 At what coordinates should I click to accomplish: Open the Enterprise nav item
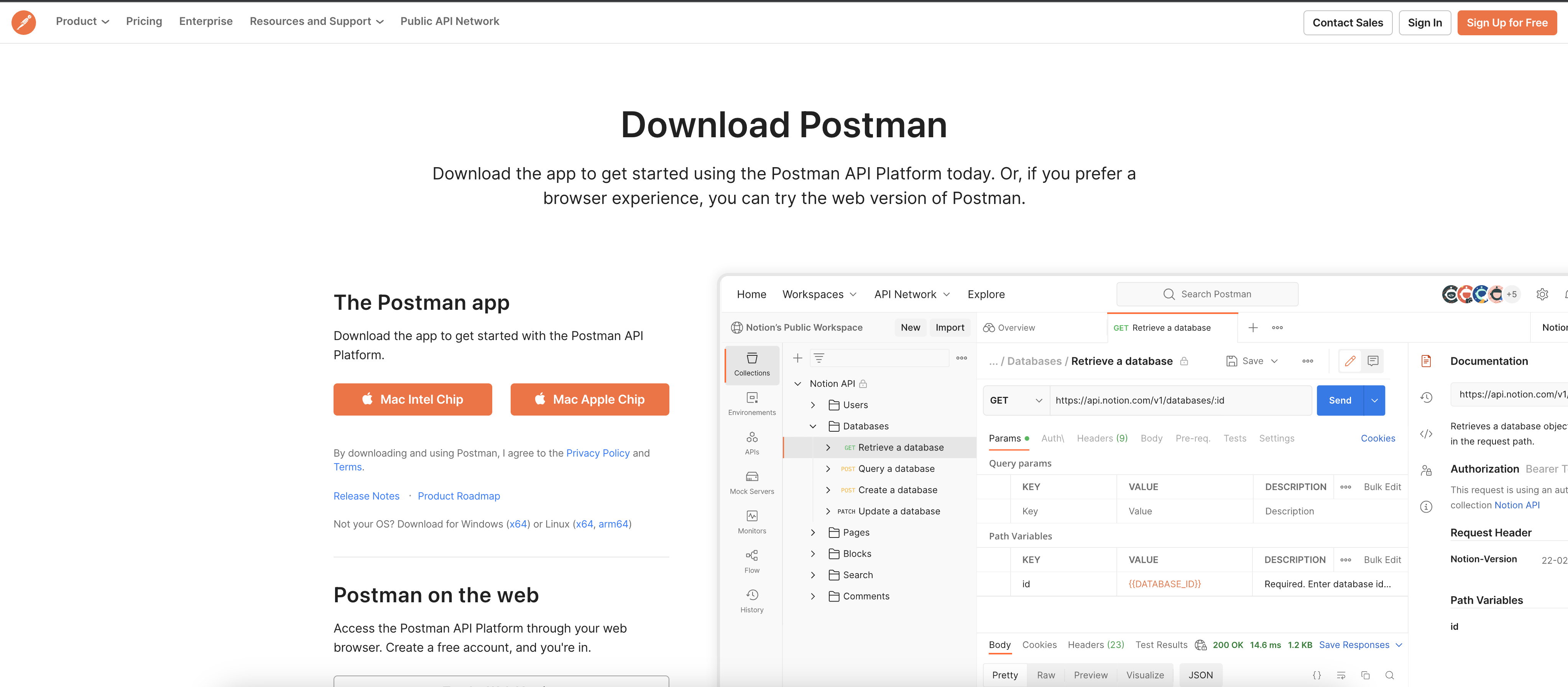[206, 21]
